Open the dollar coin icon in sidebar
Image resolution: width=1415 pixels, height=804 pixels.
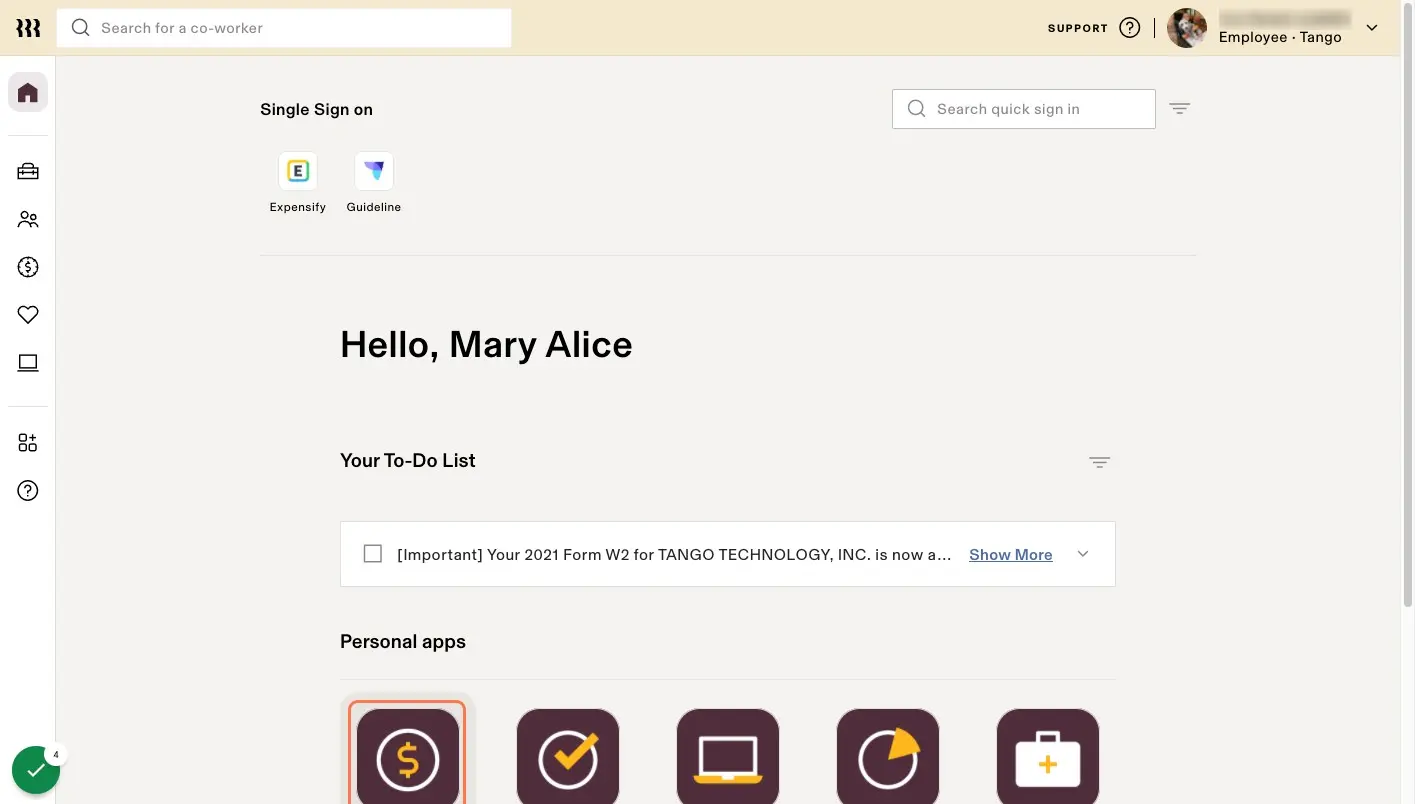pos(28,267)
